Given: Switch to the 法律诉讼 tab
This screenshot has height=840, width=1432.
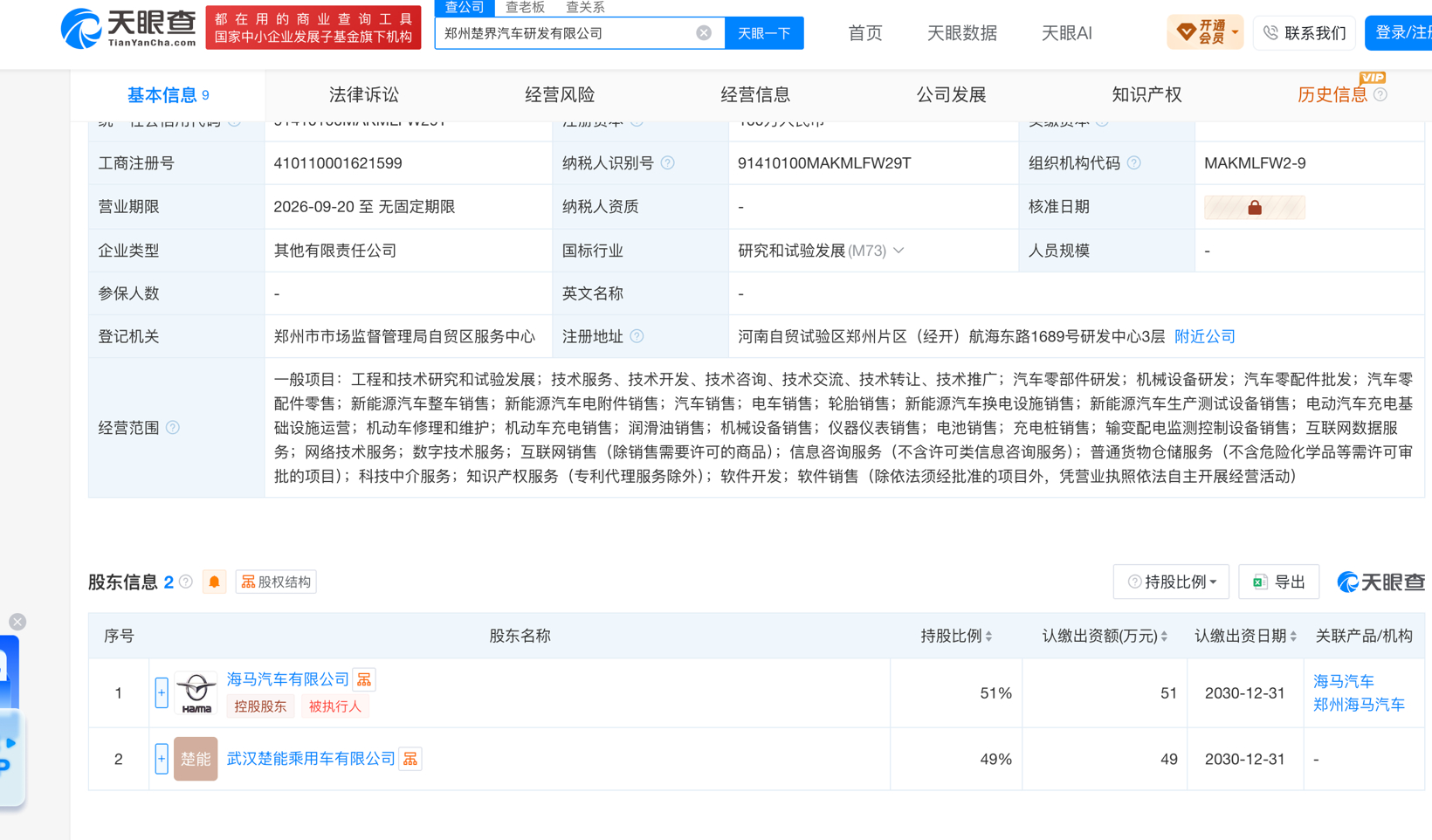Looking at the screenshot, I should tap(364, 94).
